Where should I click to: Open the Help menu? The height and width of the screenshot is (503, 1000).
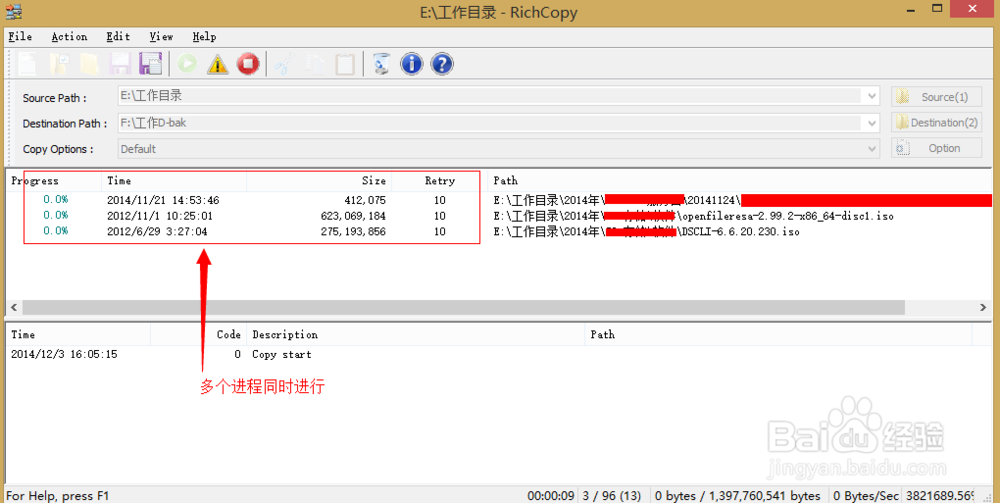[x=204, y=36]
